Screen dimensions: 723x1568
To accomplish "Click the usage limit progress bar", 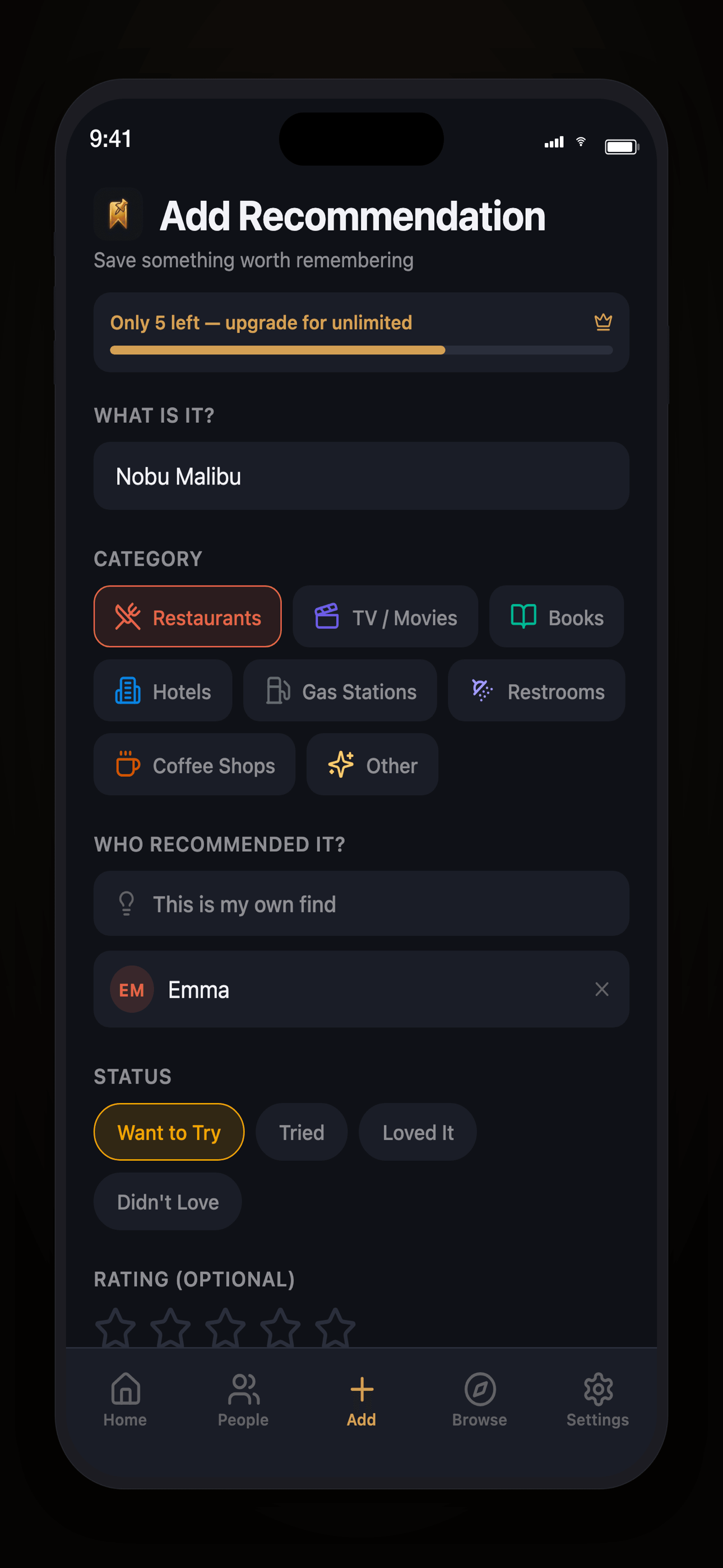I will [x=360, y=351].
